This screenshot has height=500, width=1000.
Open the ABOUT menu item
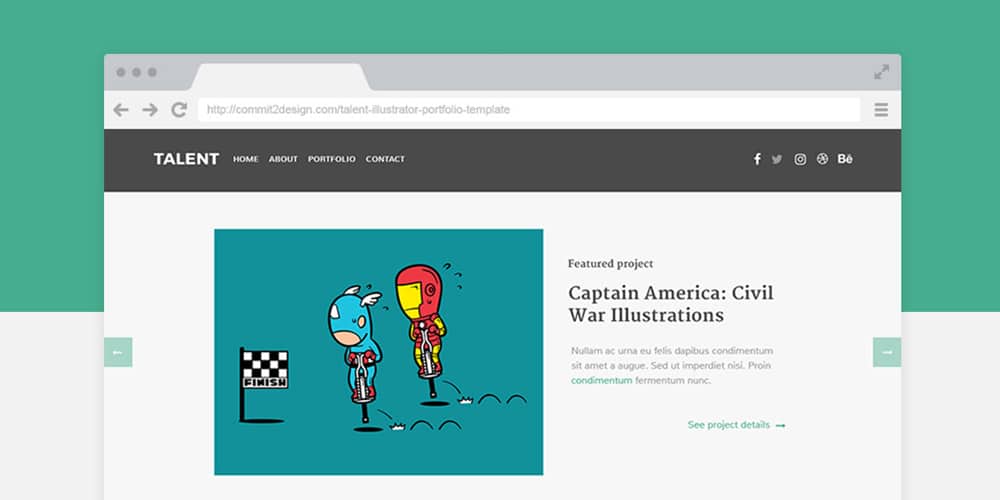point(283,159)
